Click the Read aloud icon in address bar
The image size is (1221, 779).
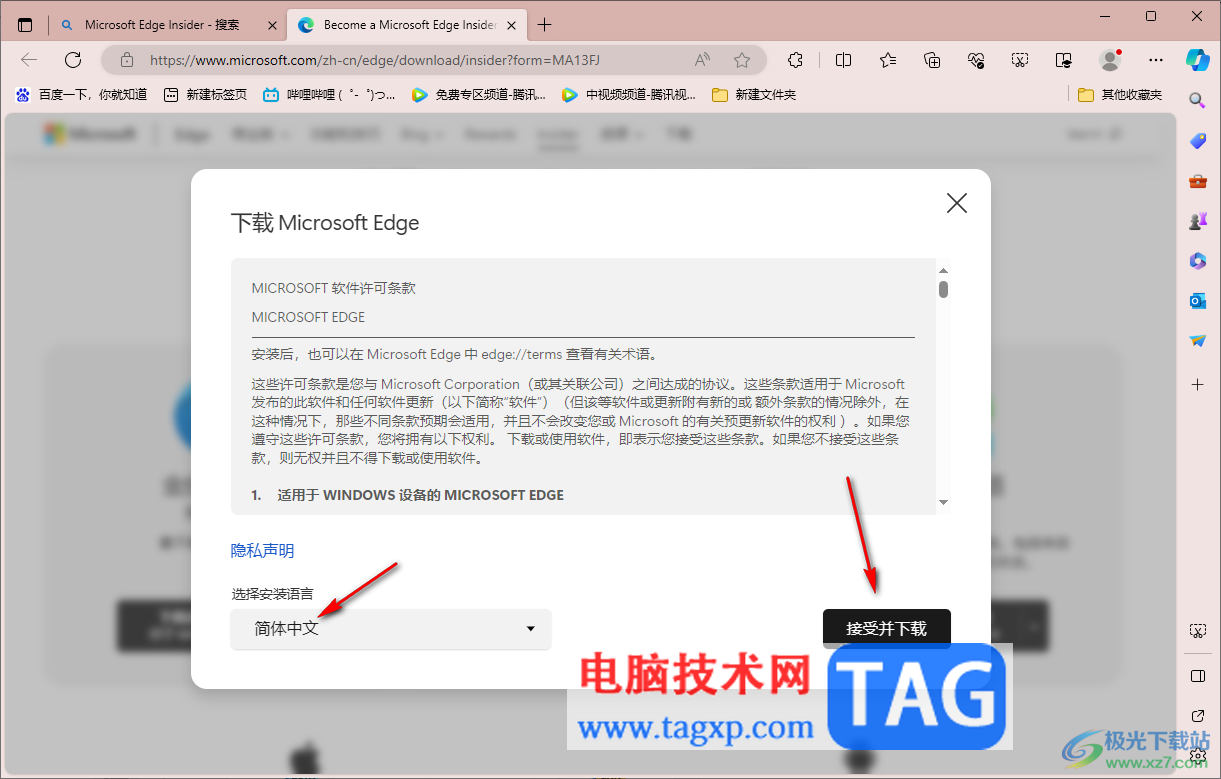pyautogui.click(x=702, y=60)
